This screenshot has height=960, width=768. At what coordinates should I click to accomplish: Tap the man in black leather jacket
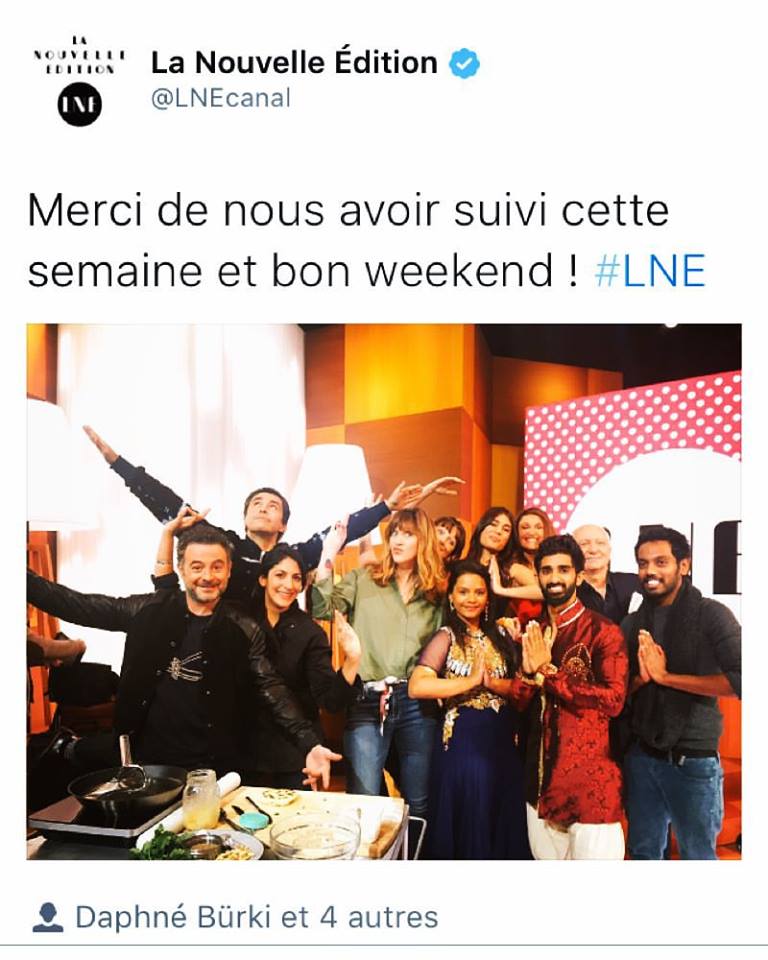(184, 661)
